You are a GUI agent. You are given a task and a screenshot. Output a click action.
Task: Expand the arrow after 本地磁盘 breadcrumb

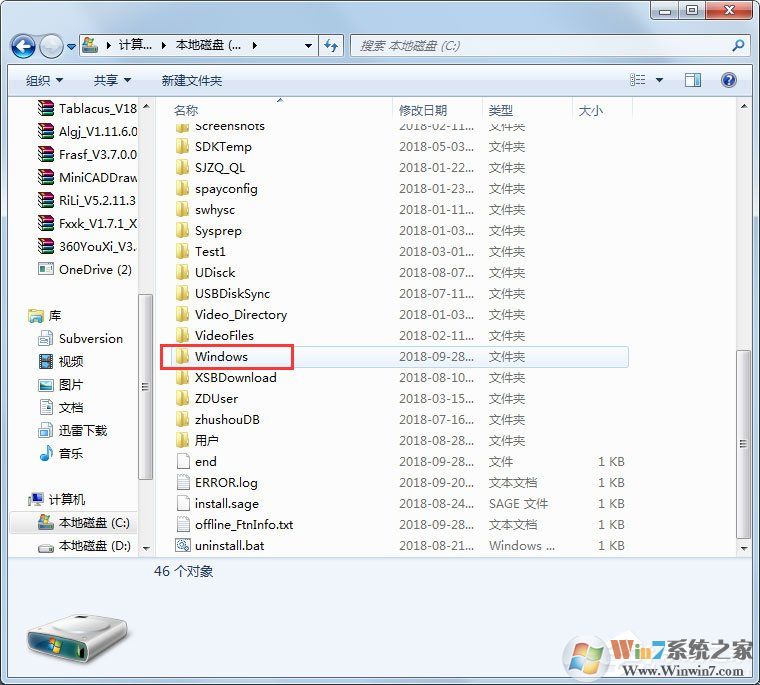click(x=254, y=46)
